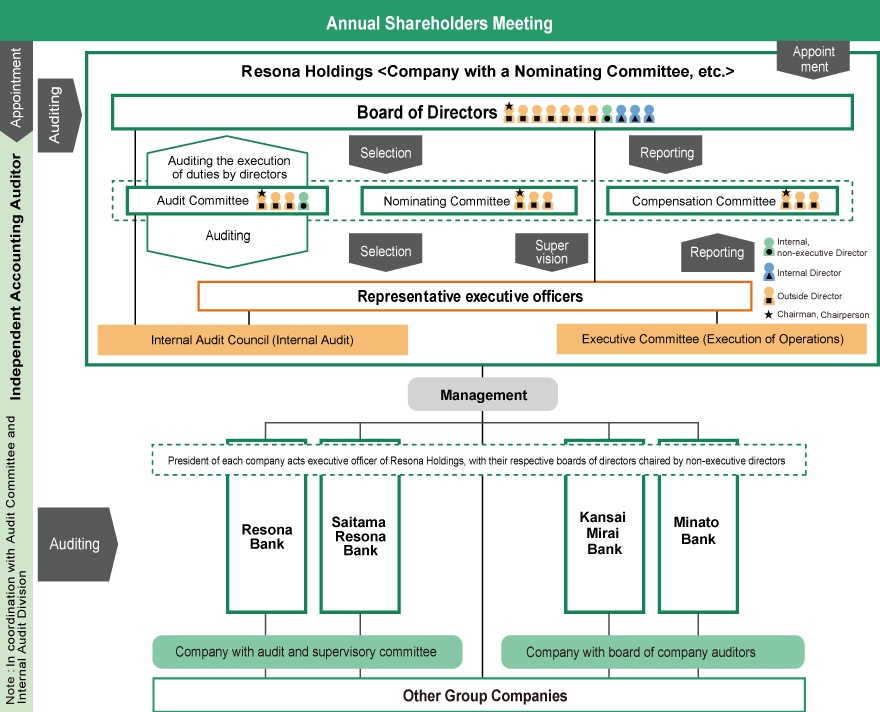The image size is (880, 712).
Task: Click the grey Management label
Action: pyautogui.click(x=483, y=394)
